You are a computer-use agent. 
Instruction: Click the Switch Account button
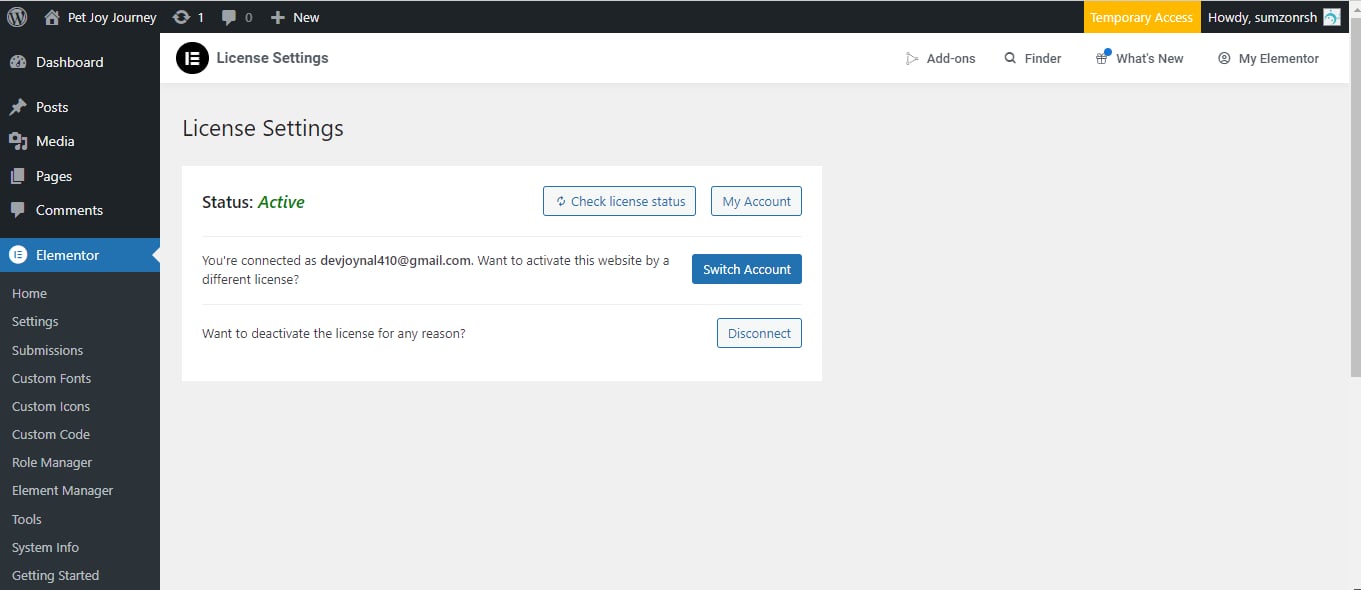click(747, 269)
